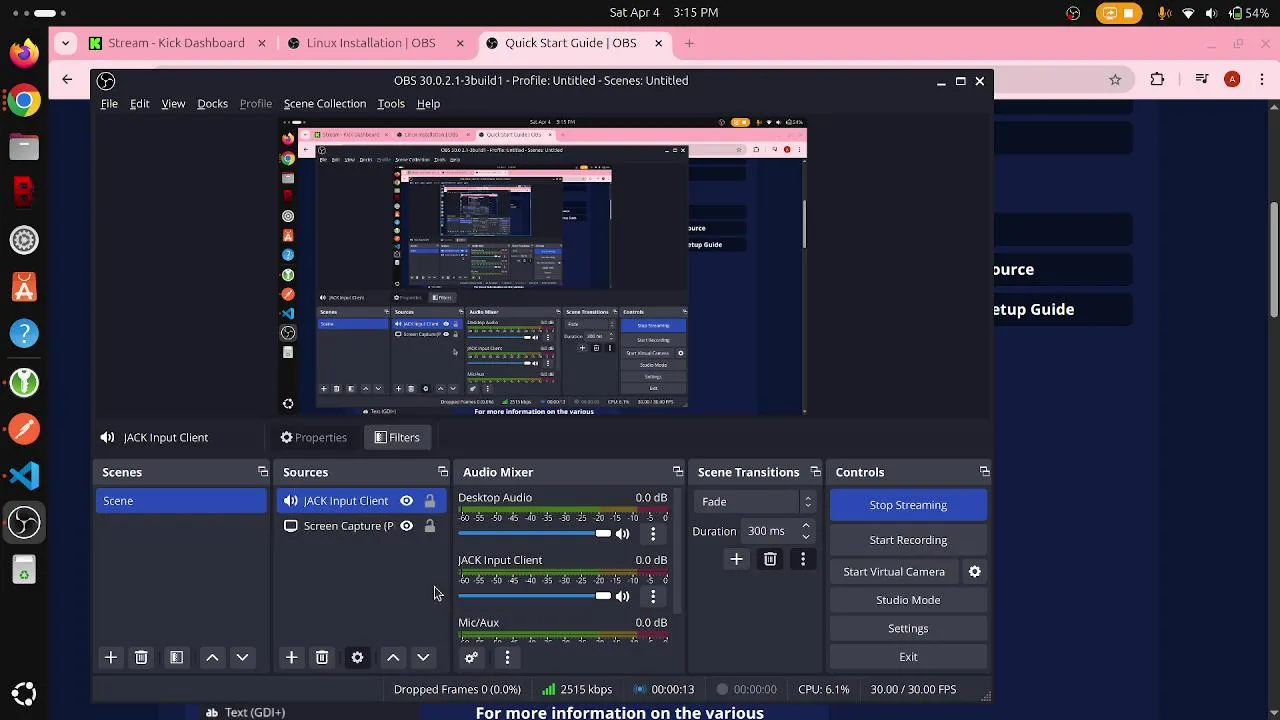
Task: Switch to Linux Installation | OBS tab
Action: (x=377, y=43)
